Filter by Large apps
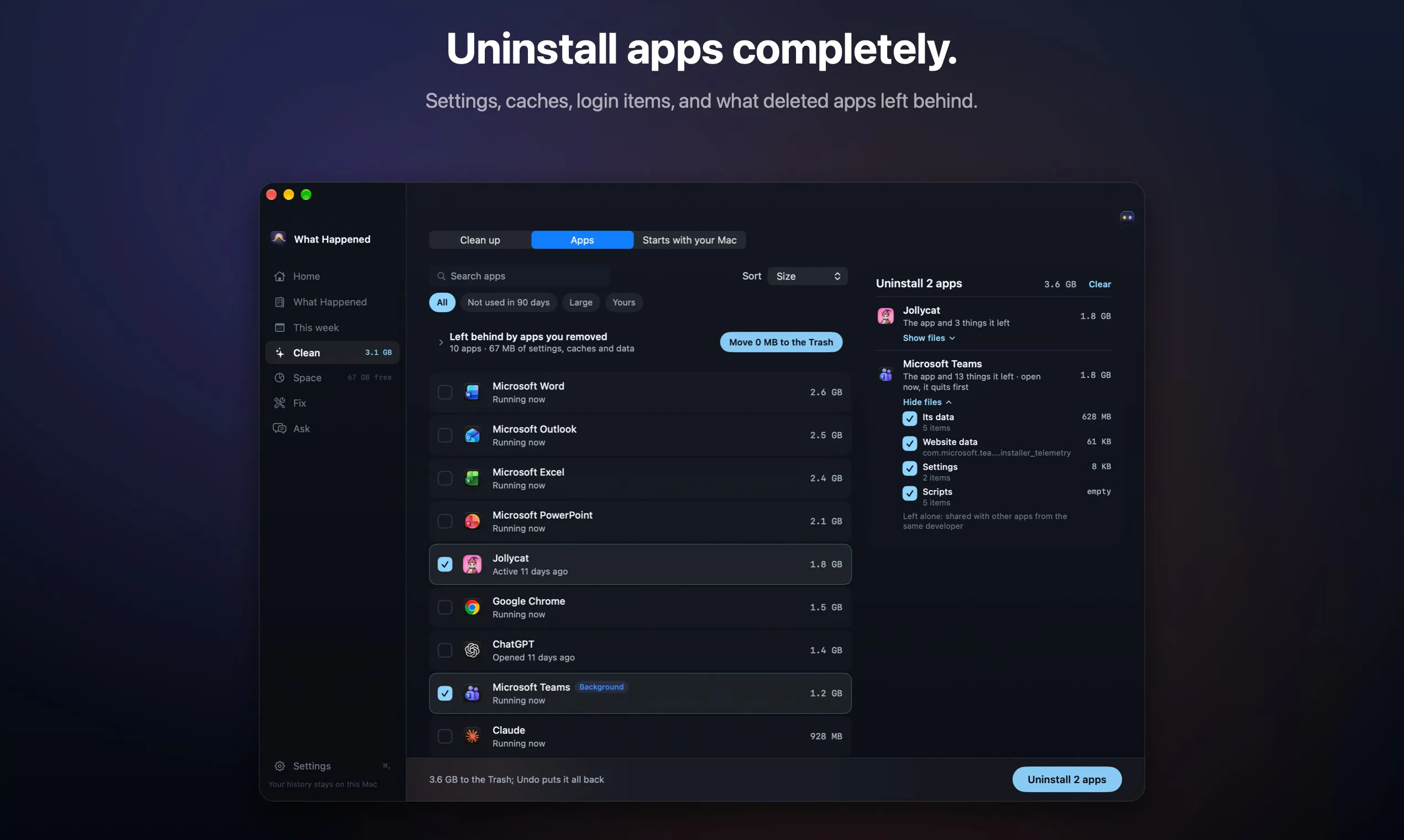Image resolution: width=1404 pixels, height=840 pixels. point(581,302)
